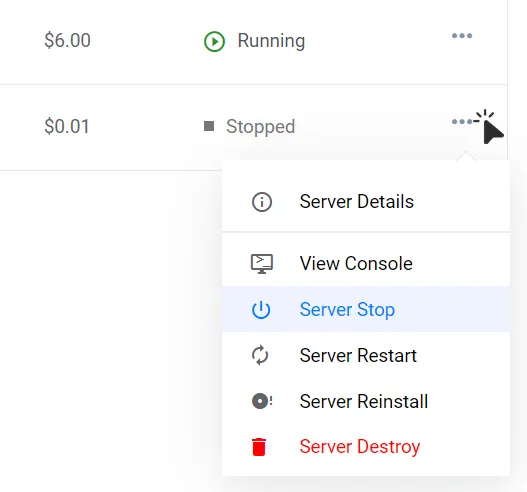The image size is (527, 492).
Task: Pick Server Reinstall from the menu
Action: point(366,401)
